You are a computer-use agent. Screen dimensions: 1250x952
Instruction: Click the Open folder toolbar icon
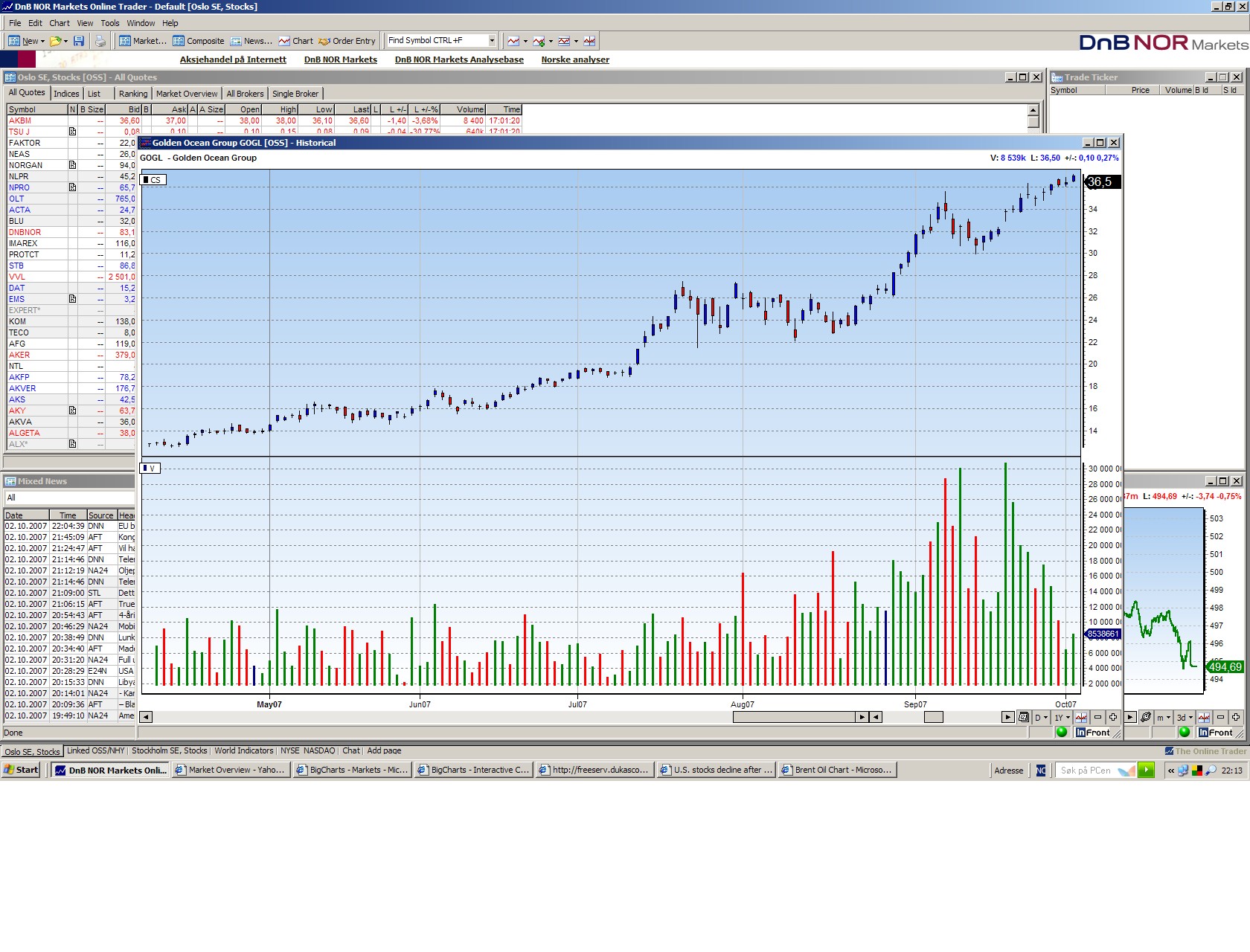tap(55, 41)
